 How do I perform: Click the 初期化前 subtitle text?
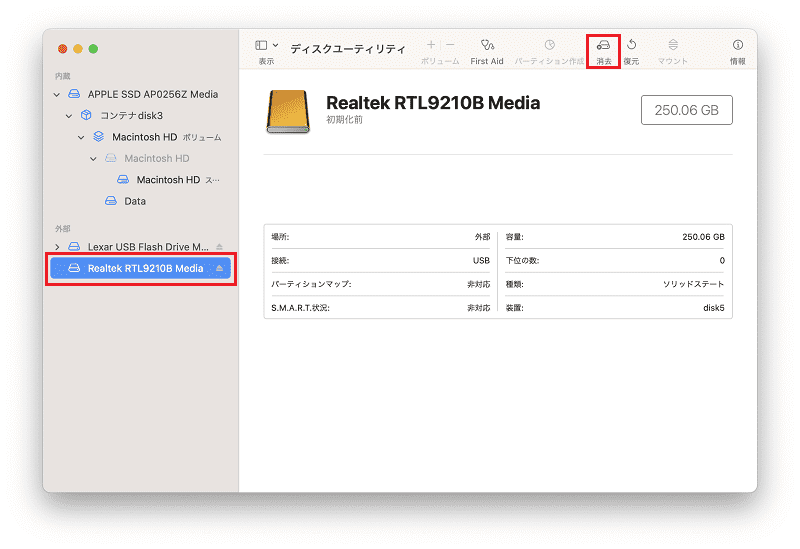(344, 120)
